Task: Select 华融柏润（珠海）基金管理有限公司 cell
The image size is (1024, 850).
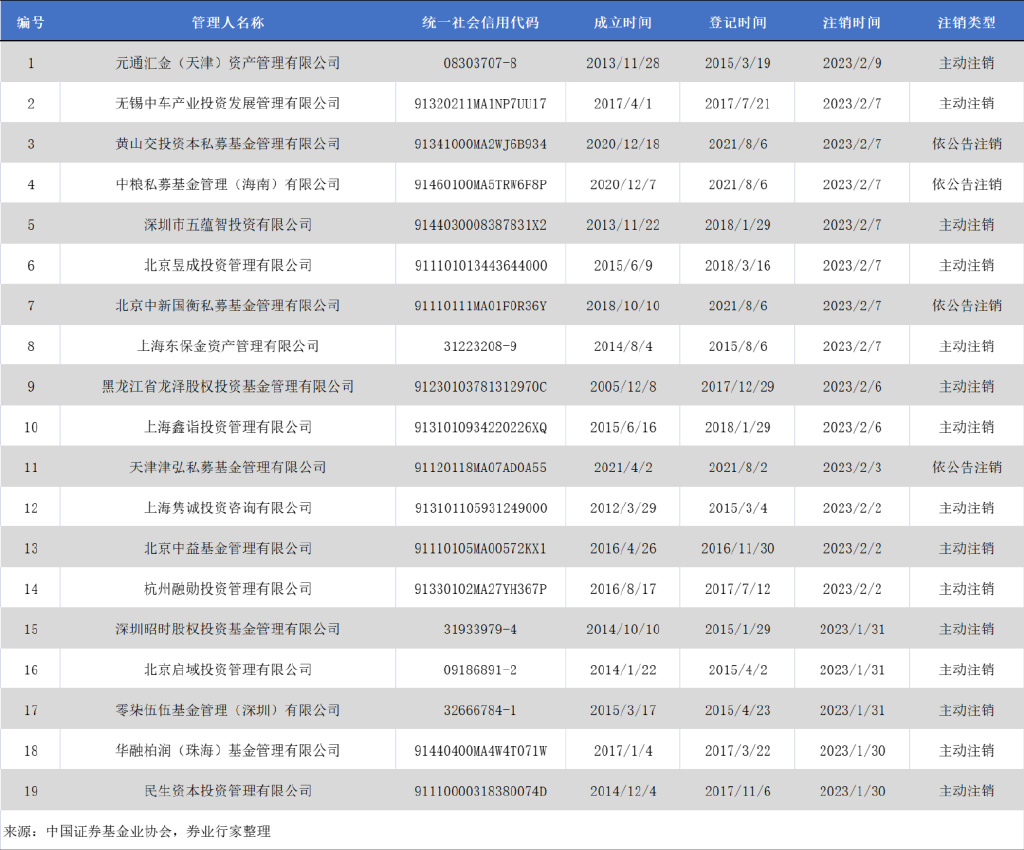Action: point(227,751)
